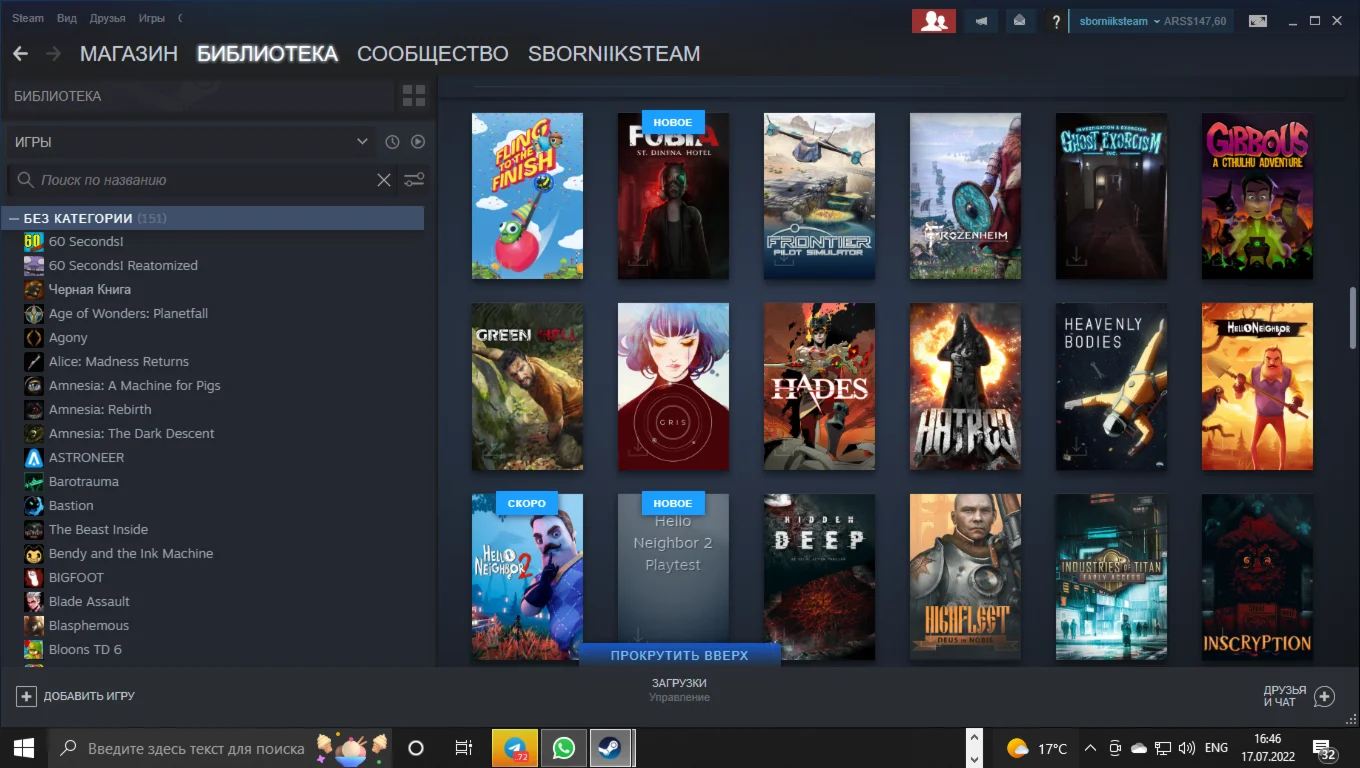The image size is (1360, 768).
Task: Click the Bastion game icon
Action: point(33,505)
